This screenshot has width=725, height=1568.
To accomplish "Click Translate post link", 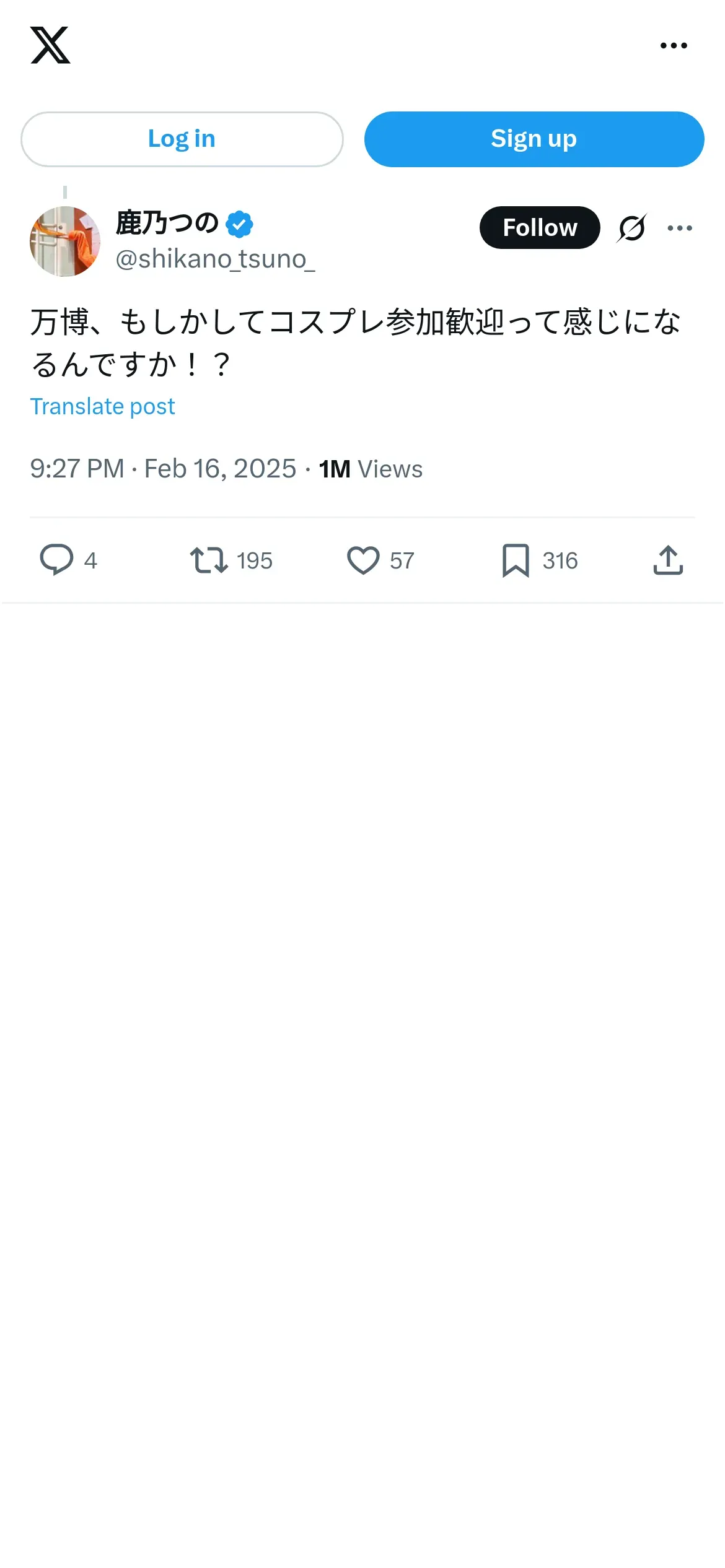I will click(x=103, y=406).
